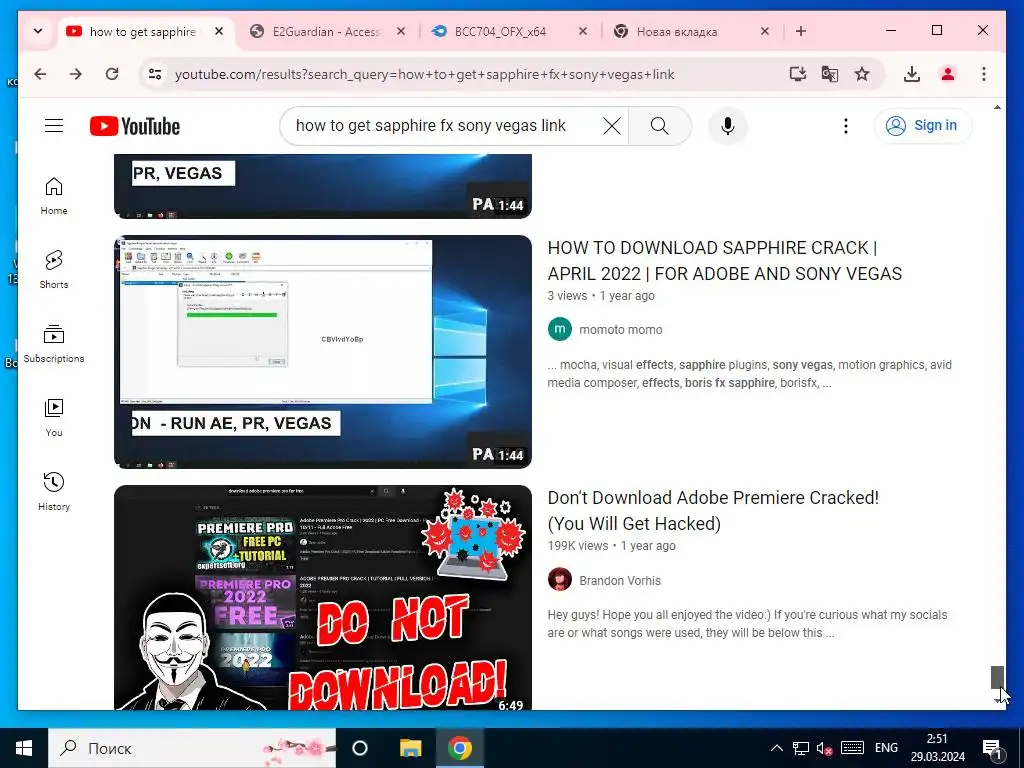Start voice search with the microphone

point(728,125)
